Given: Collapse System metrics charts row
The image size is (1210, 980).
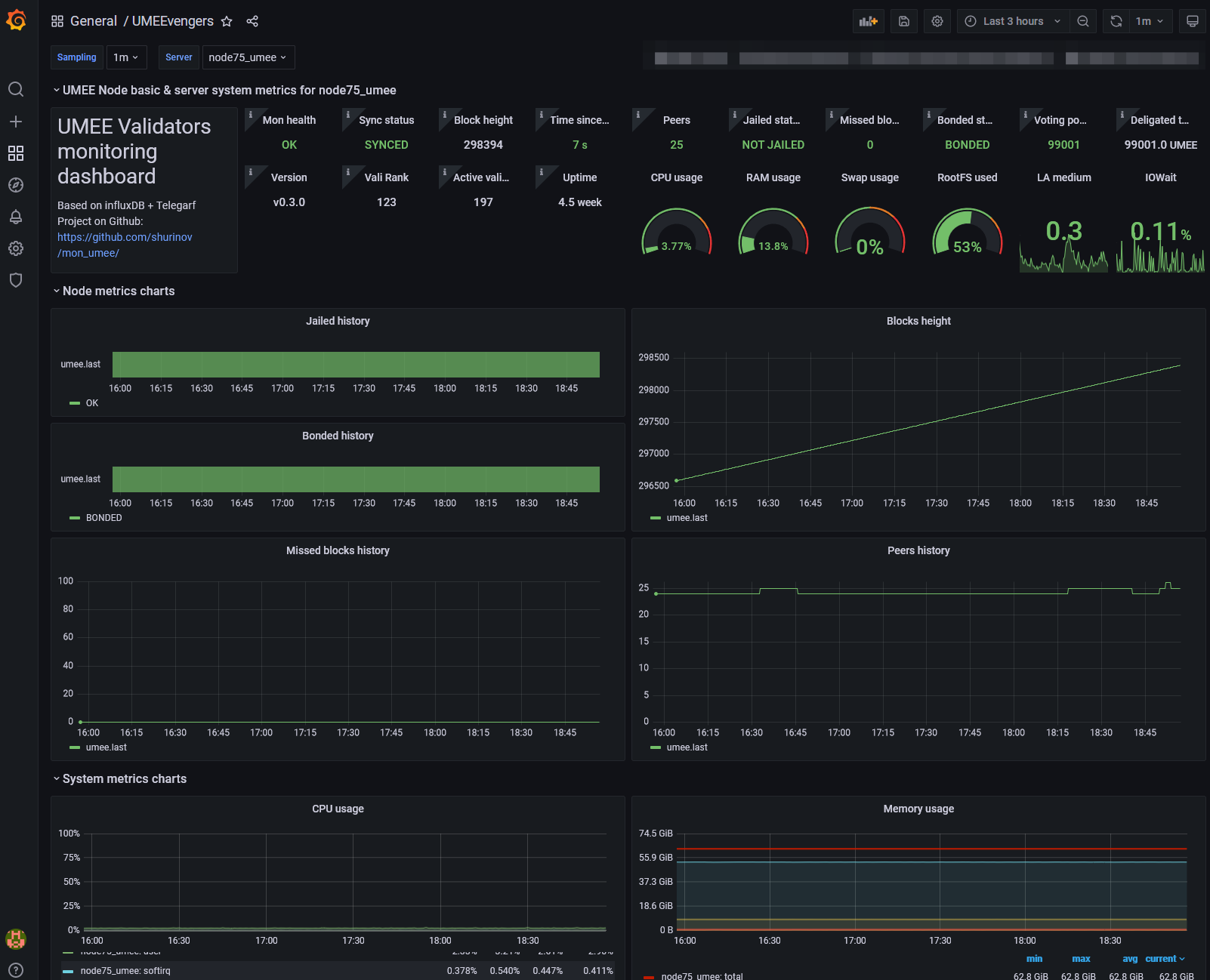Looking at the screenshot, I should 119,778.
